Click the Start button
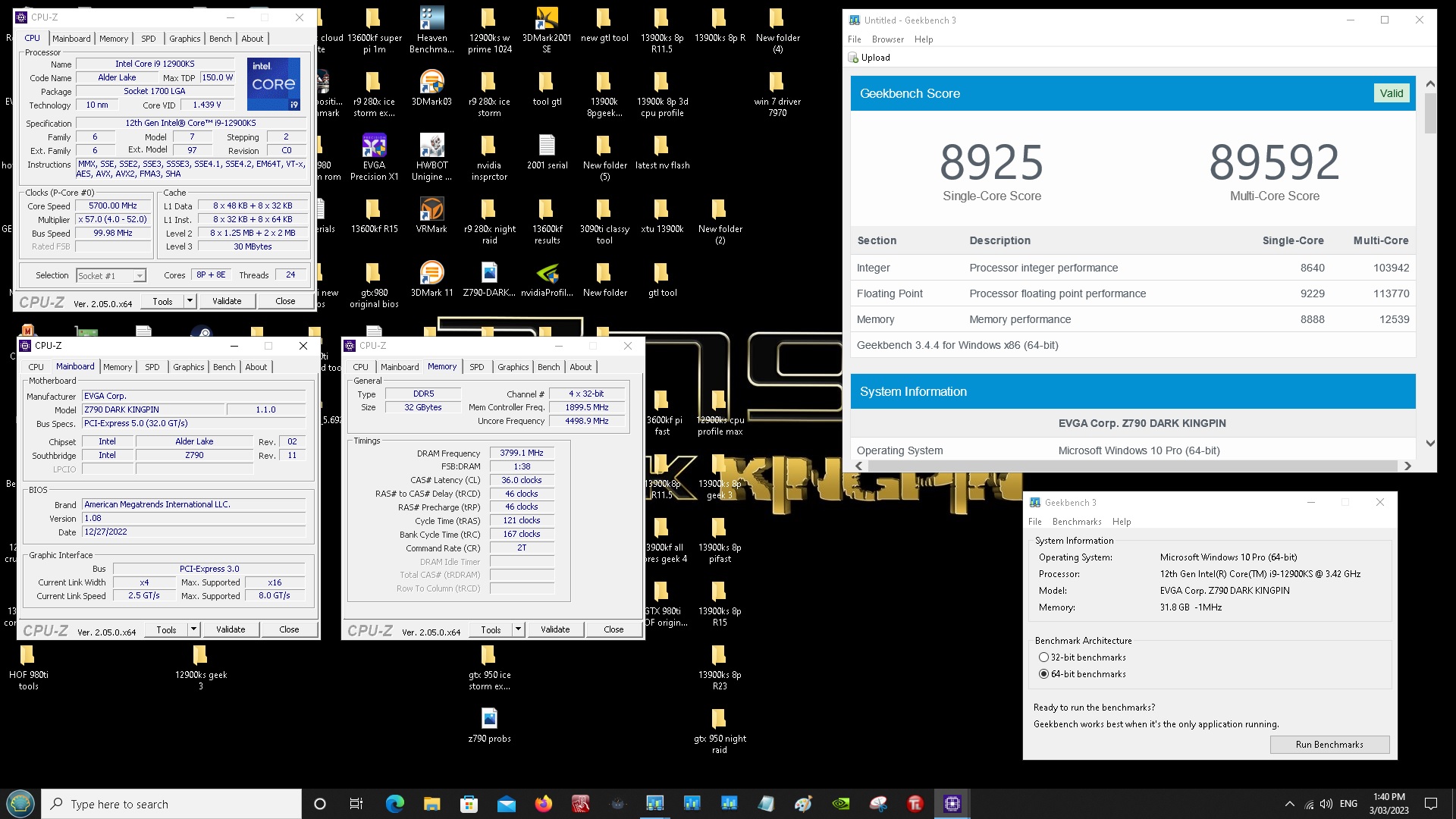The height and width of the screenshot is (819, 1456). (x=20, y=804)
